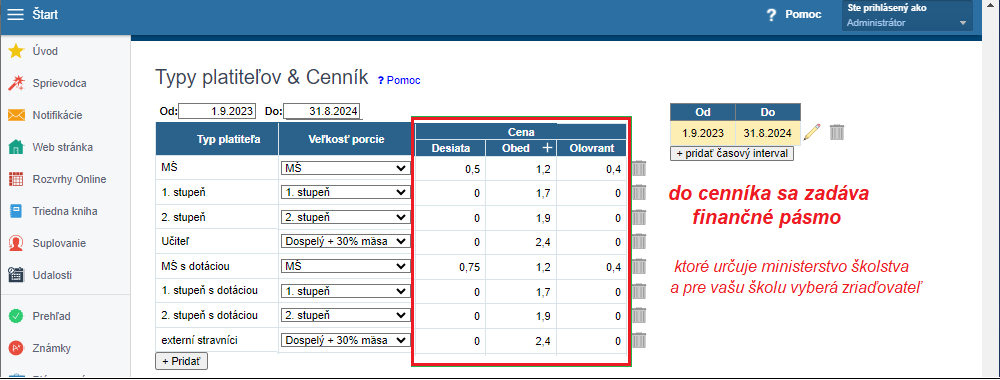The image size is (1000, 380).
Task: Remove the Učiteľ row with its trash icon
Action: pos(639,241)
